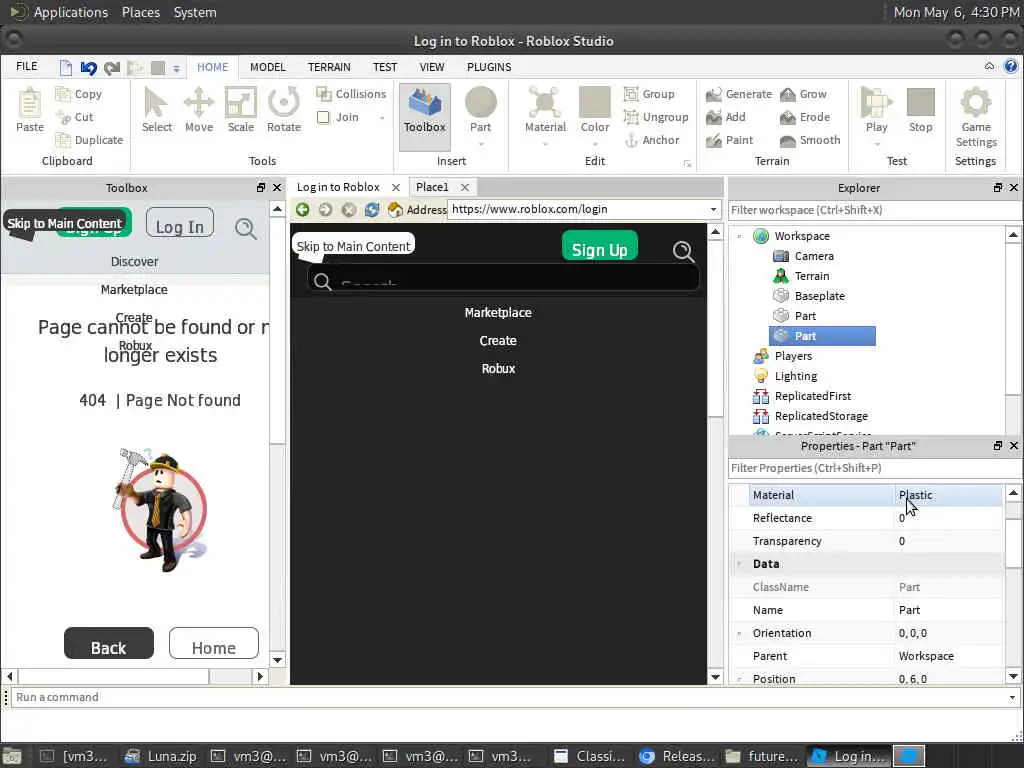Click the New file icon
The height and width of the screenshot is (768, 1024).
coord(65,67)
